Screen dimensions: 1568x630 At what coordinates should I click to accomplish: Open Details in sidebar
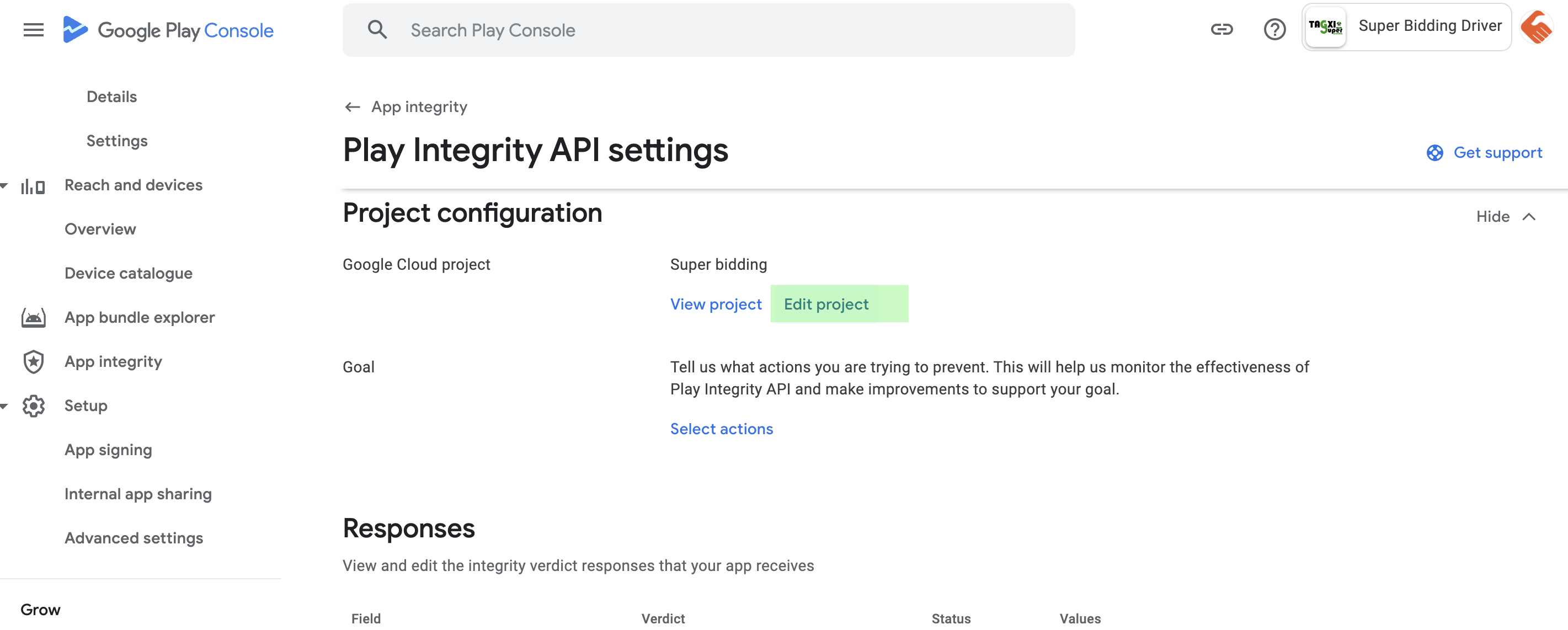pyautogui.click(x=111, y=97)
